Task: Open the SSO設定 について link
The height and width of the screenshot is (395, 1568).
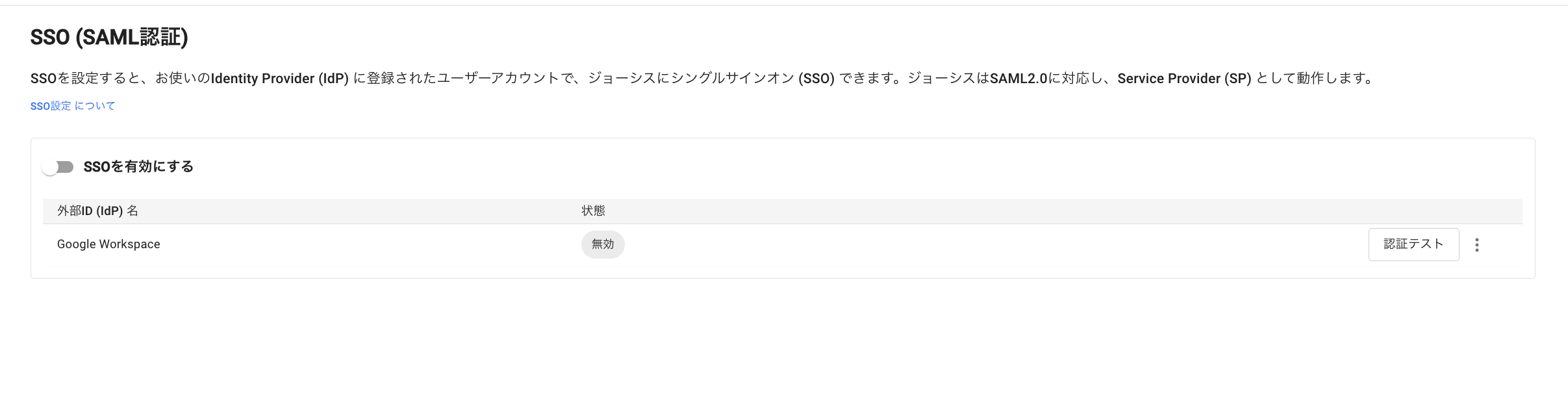Action: (73, 106)
